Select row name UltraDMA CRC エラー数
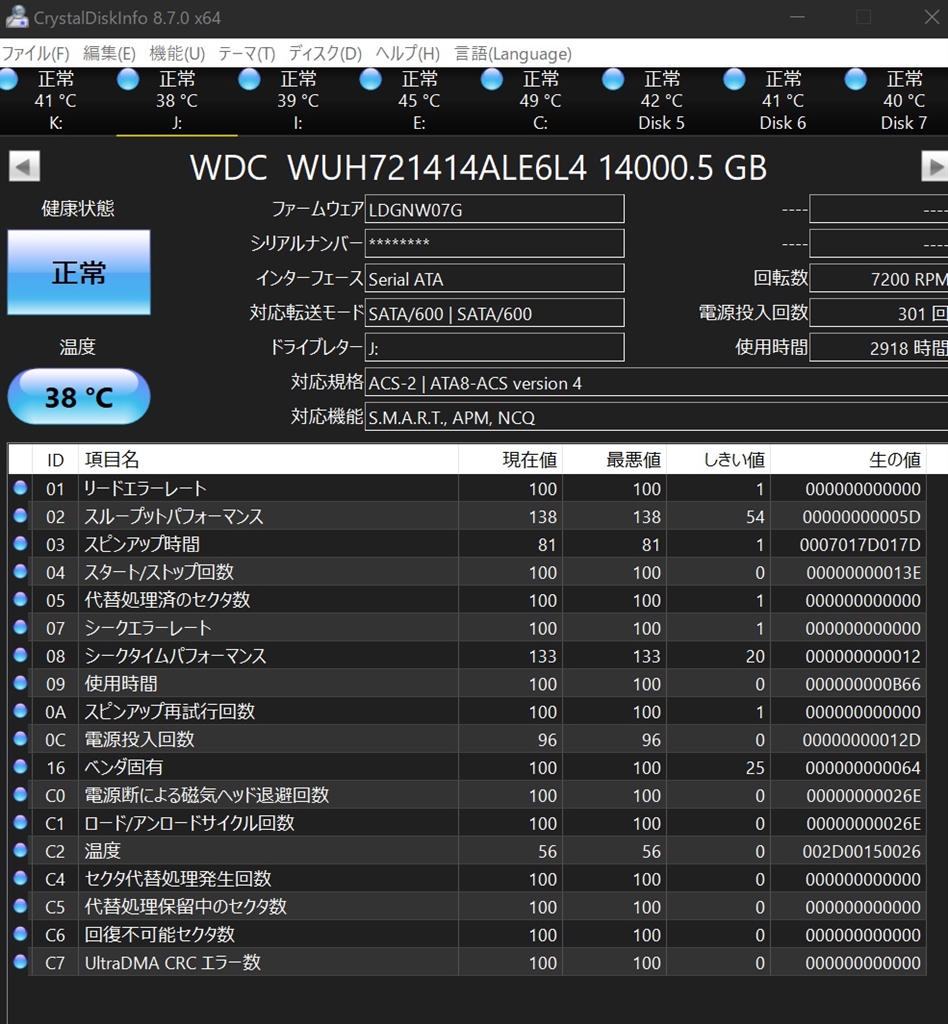The height and width of the screenshot is (1024, 948). (x=173, y=963)
